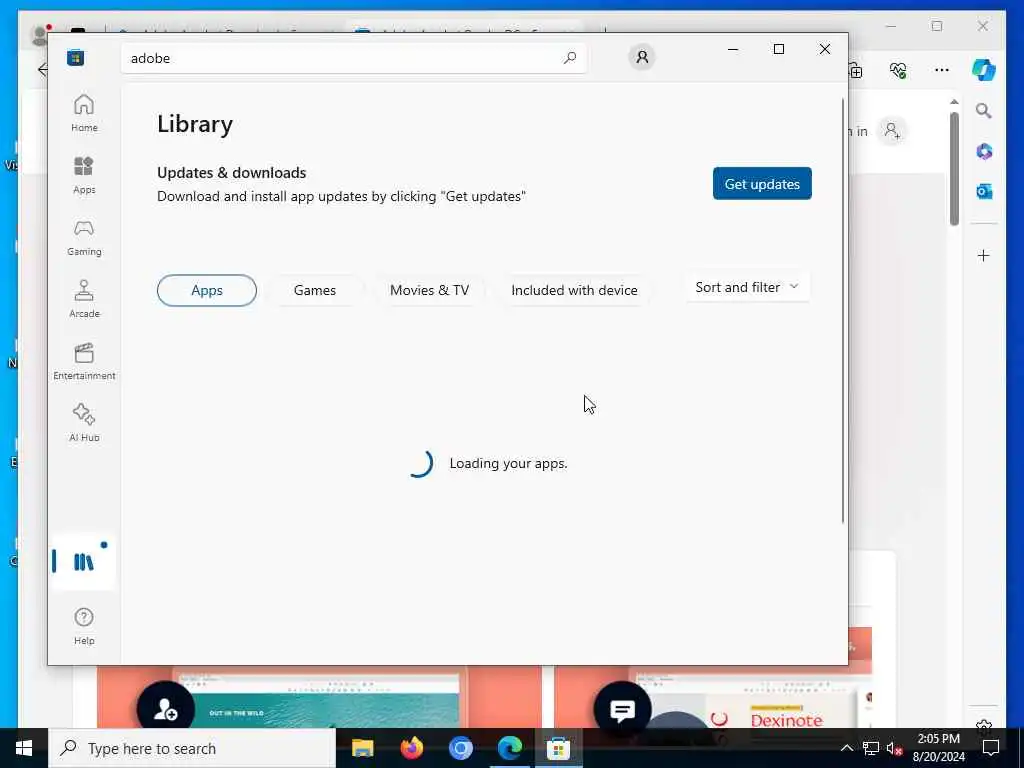Open the Edge sidebar search icon
The width and height of the screenshot is (1024, 768).
984,110
